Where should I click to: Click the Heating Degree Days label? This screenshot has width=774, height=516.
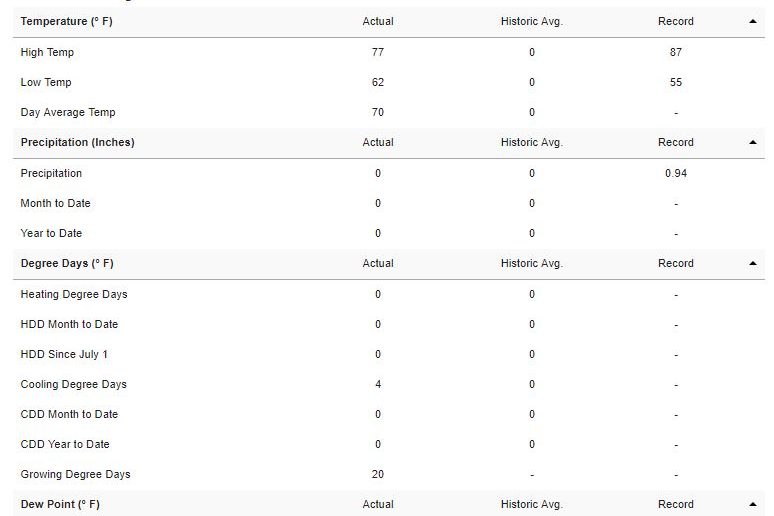tap(74, 294)
